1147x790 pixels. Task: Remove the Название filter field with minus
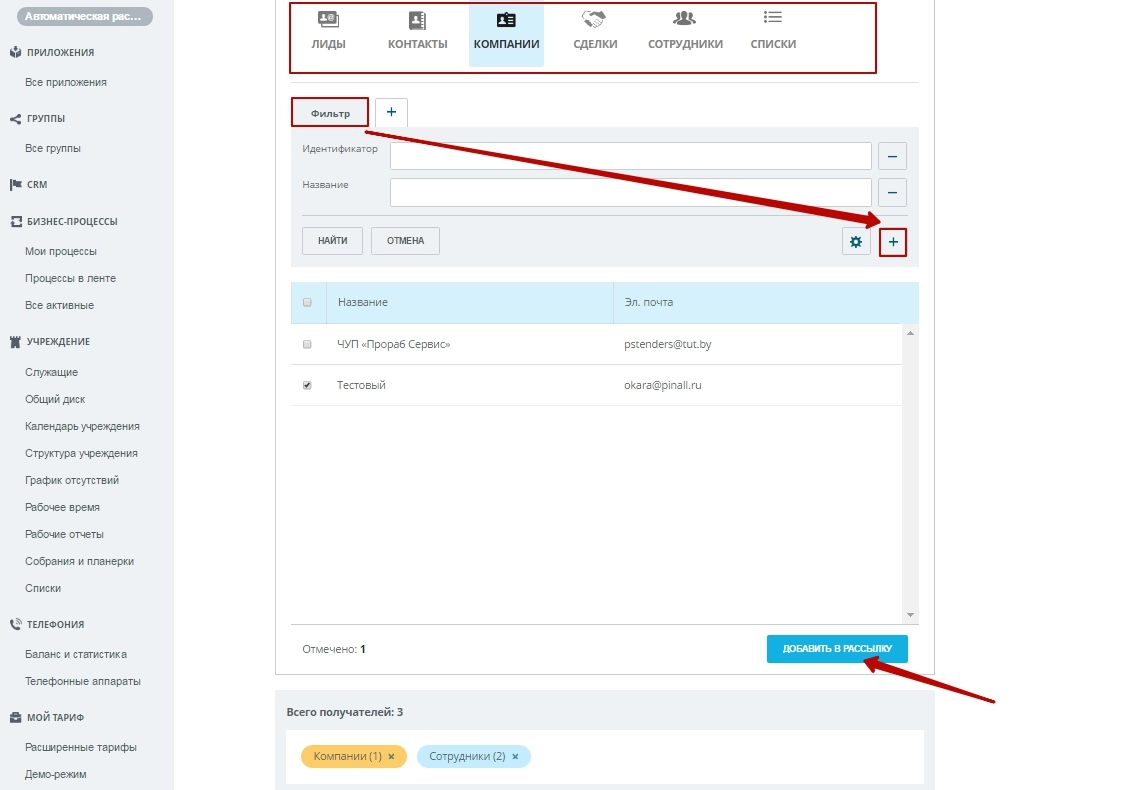click(x=892, y=192)
